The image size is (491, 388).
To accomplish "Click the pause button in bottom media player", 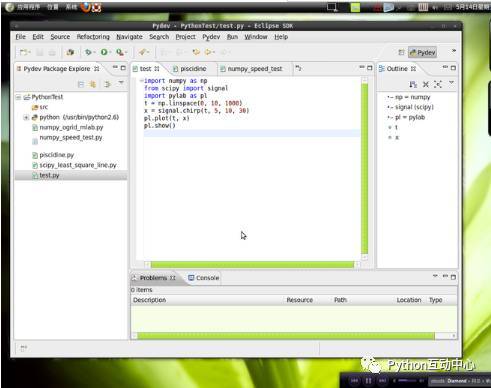I will (x=368, y=380).
